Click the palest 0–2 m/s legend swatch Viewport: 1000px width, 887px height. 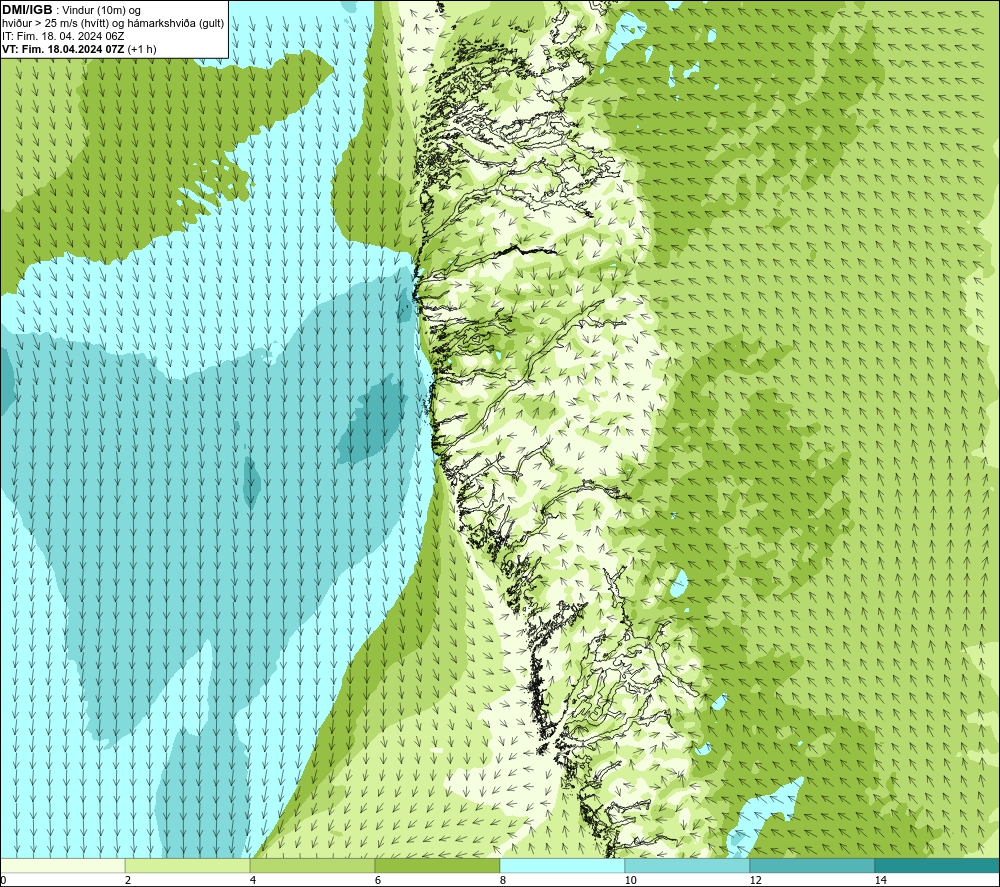pos(62,865)
